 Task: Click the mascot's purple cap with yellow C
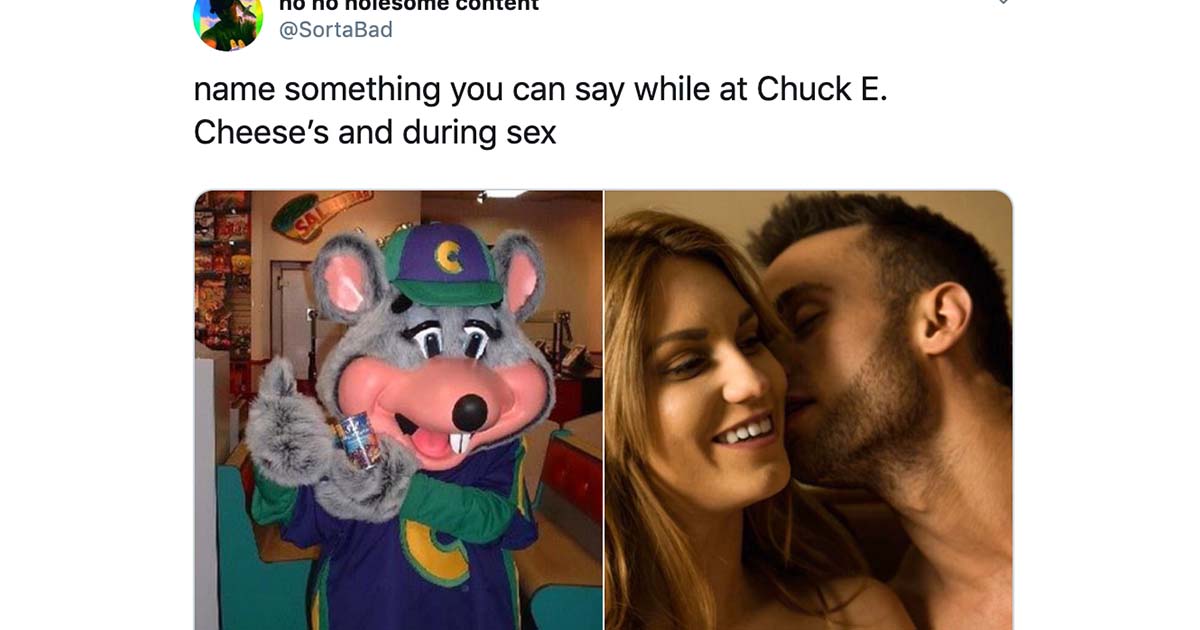click(x=441, y=264)
